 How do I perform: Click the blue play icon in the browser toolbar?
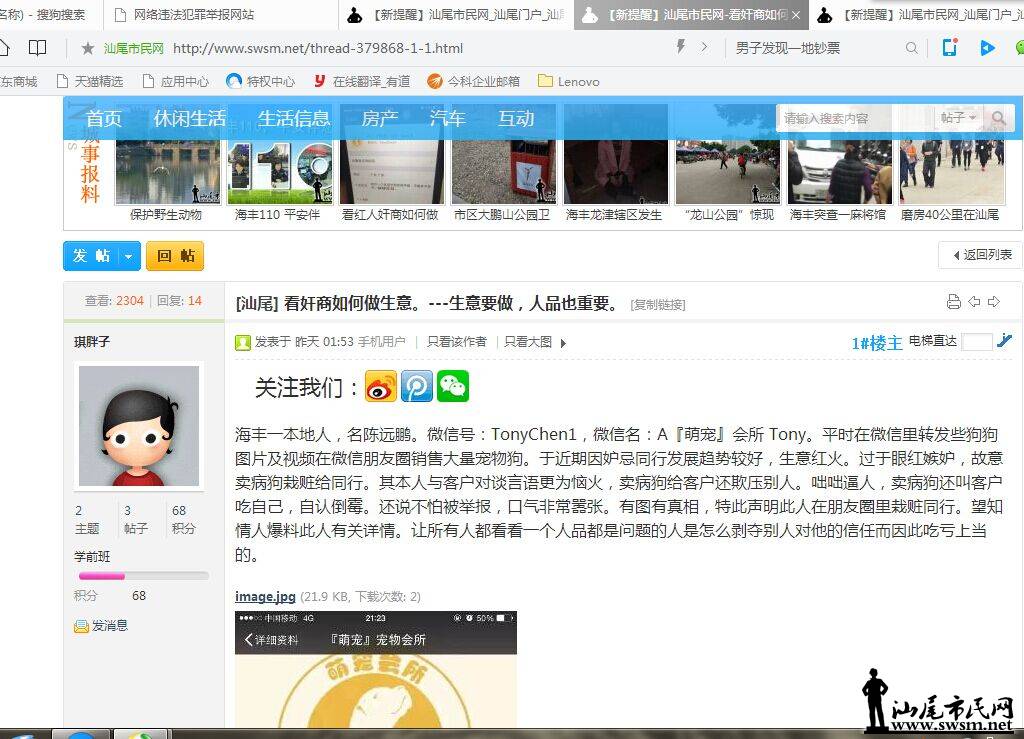click(987, 48)
